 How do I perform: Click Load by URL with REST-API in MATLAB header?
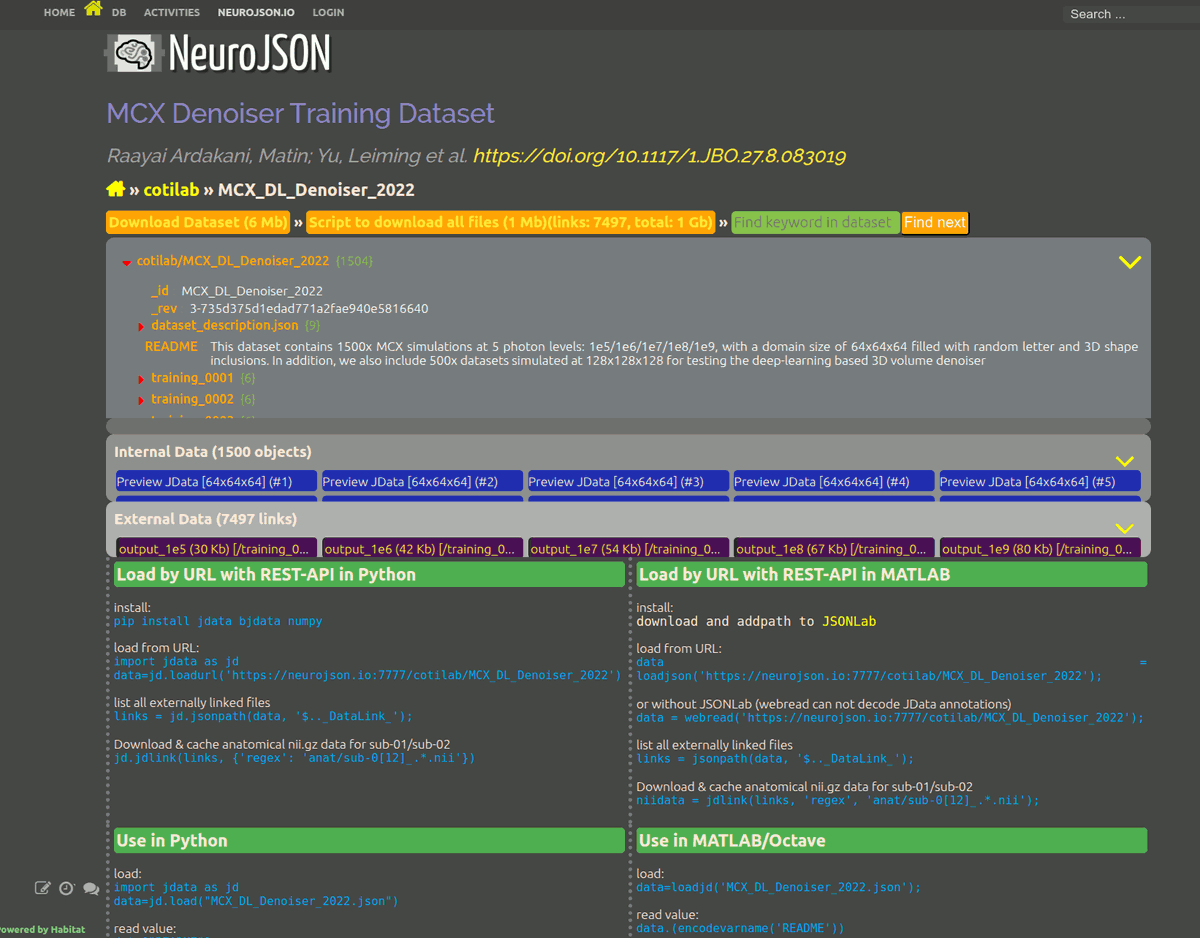(x=892, y=574)
